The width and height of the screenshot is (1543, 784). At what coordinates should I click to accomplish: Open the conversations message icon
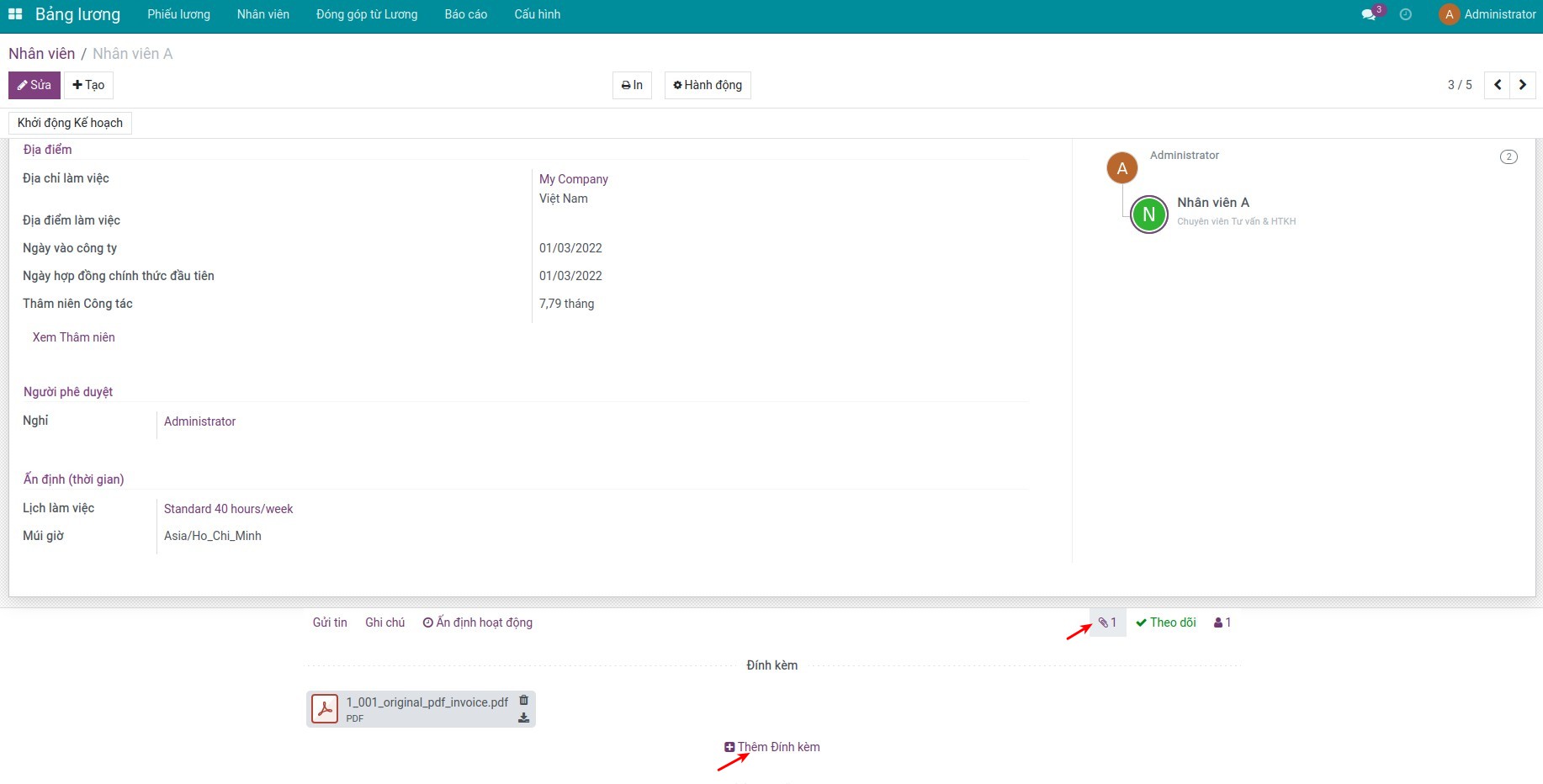pyautogui.click(x=1368, y=15)
